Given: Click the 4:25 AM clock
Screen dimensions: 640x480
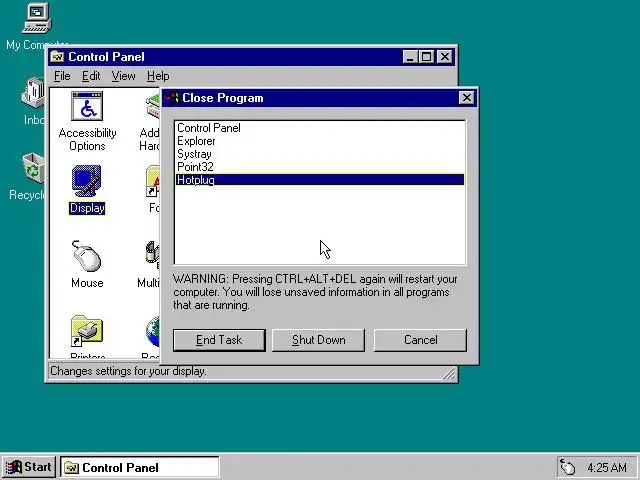Looking at the screenshot, I should click(x=607, y=467).
